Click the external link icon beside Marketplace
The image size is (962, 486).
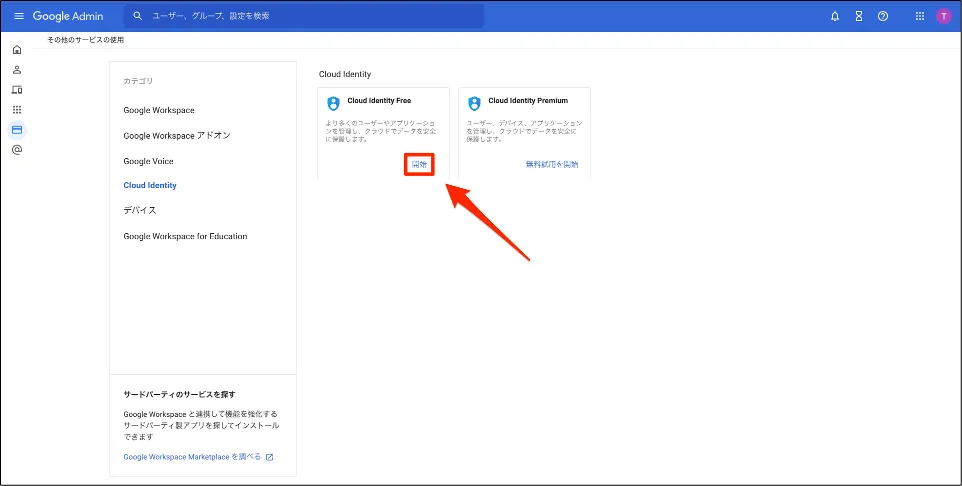(269, 457)
